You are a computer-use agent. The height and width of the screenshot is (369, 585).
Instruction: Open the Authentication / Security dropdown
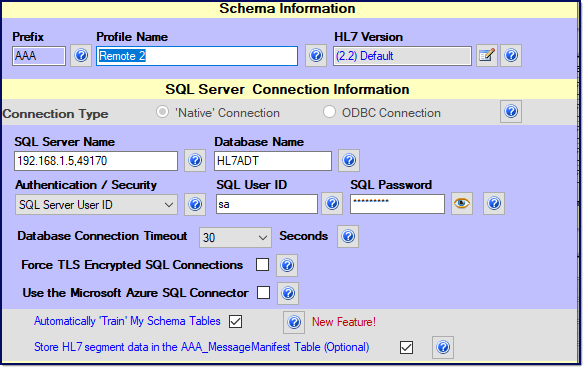click(96, 204)
